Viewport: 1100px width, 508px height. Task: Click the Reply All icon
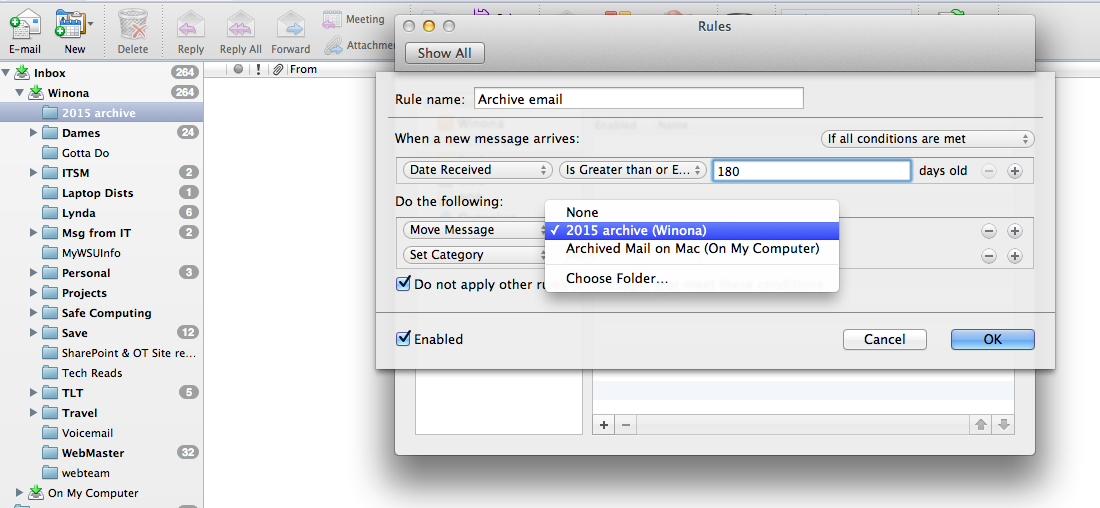click(240, 24)
